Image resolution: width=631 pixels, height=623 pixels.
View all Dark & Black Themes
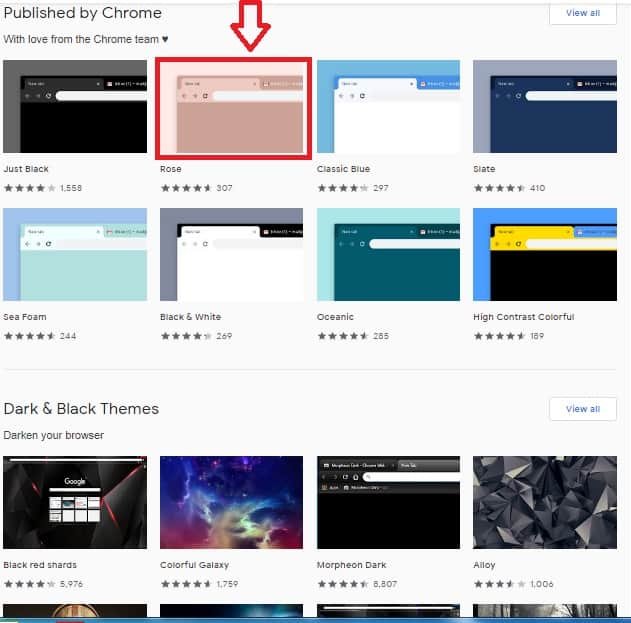[583, 409]
